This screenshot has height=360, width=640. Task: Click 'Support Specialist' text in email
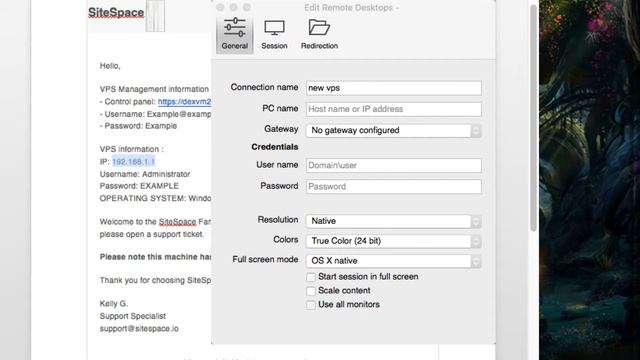(x=133, y=316)
